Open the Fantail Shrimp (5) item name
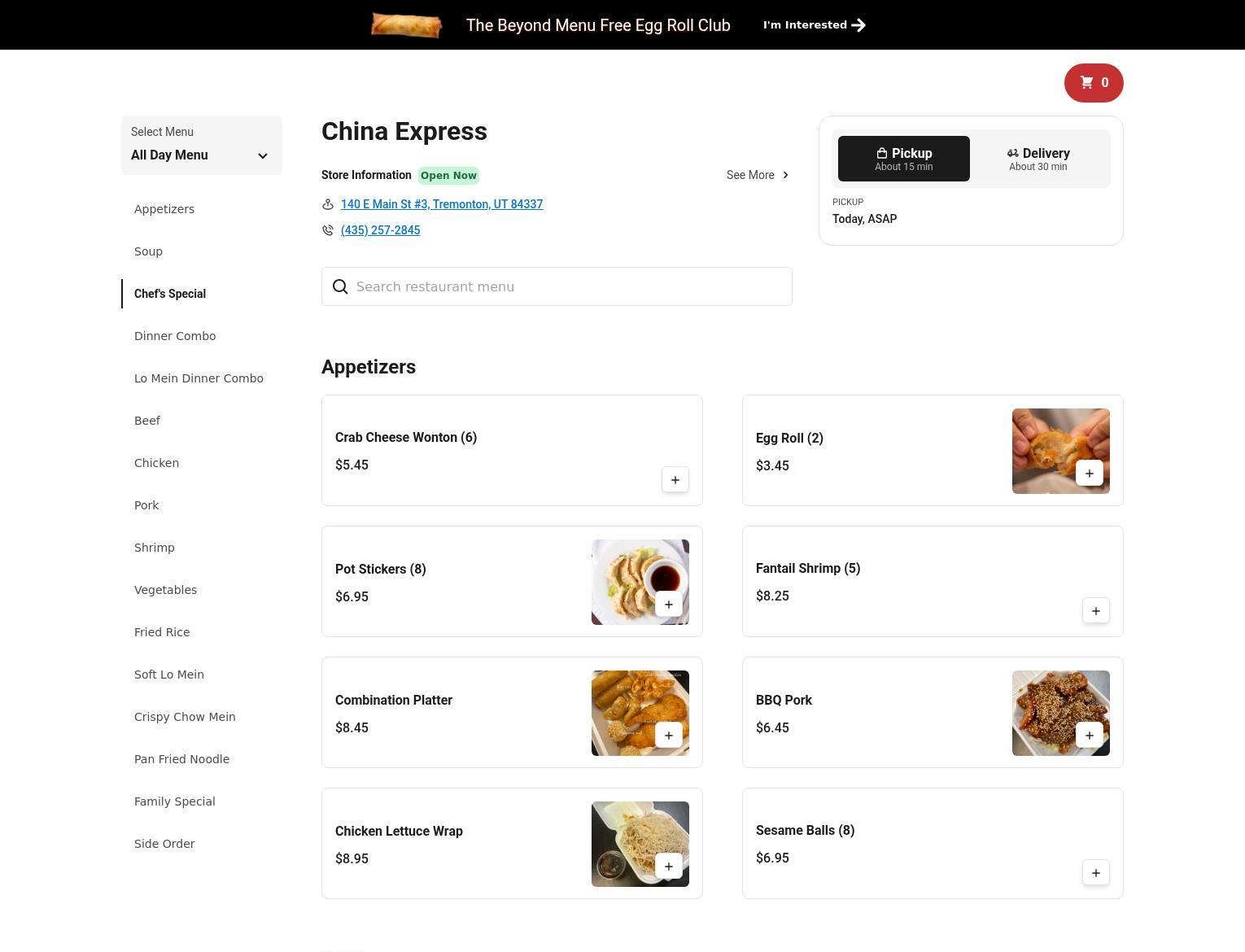The width and height of the screenshot is (1245, 952). click(x=808, y=569)
